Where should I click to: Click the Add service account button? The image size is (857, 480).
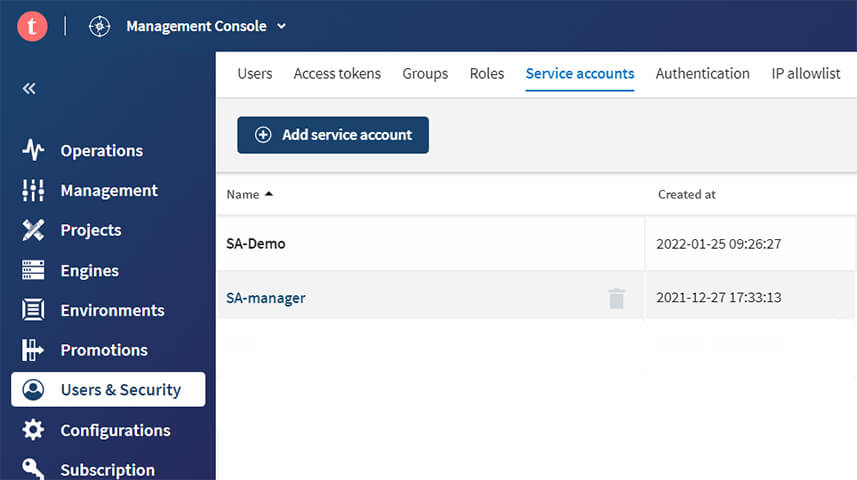[x=332, y=135]
